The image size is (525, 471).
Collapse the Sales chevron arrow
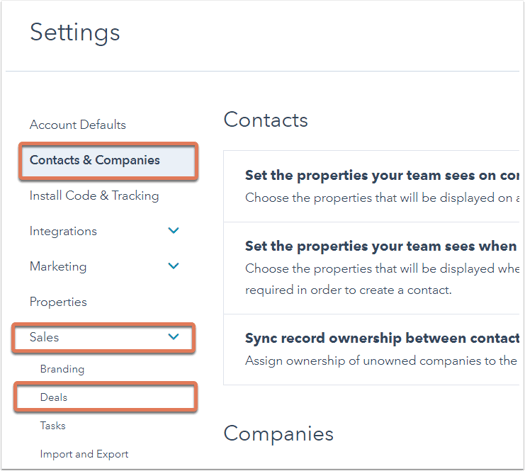(173, 336)
